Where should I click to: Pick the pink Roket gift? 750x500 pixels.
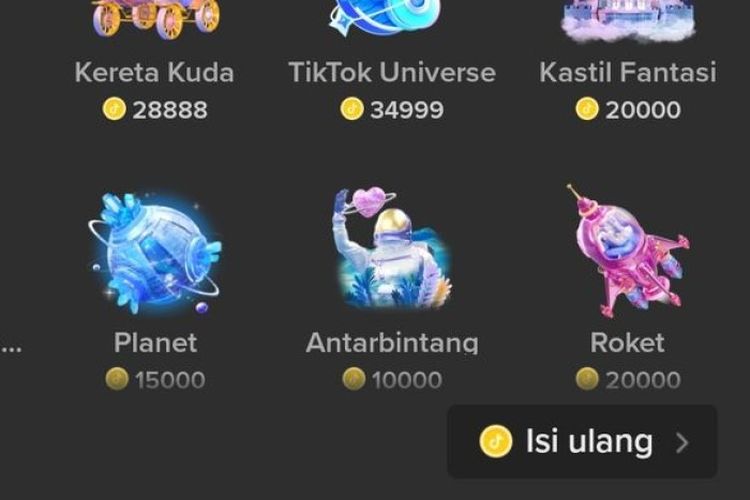[x=628, y=252]
